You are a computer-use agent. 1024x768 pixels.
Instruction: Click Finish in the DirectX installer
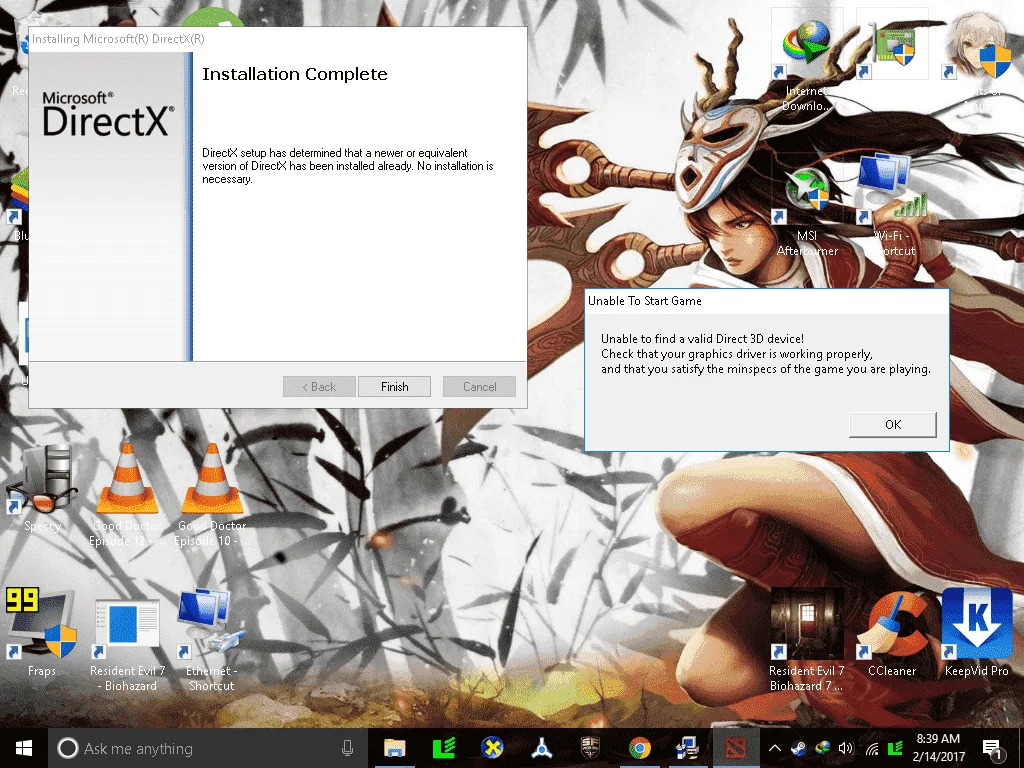pos(394,387)
